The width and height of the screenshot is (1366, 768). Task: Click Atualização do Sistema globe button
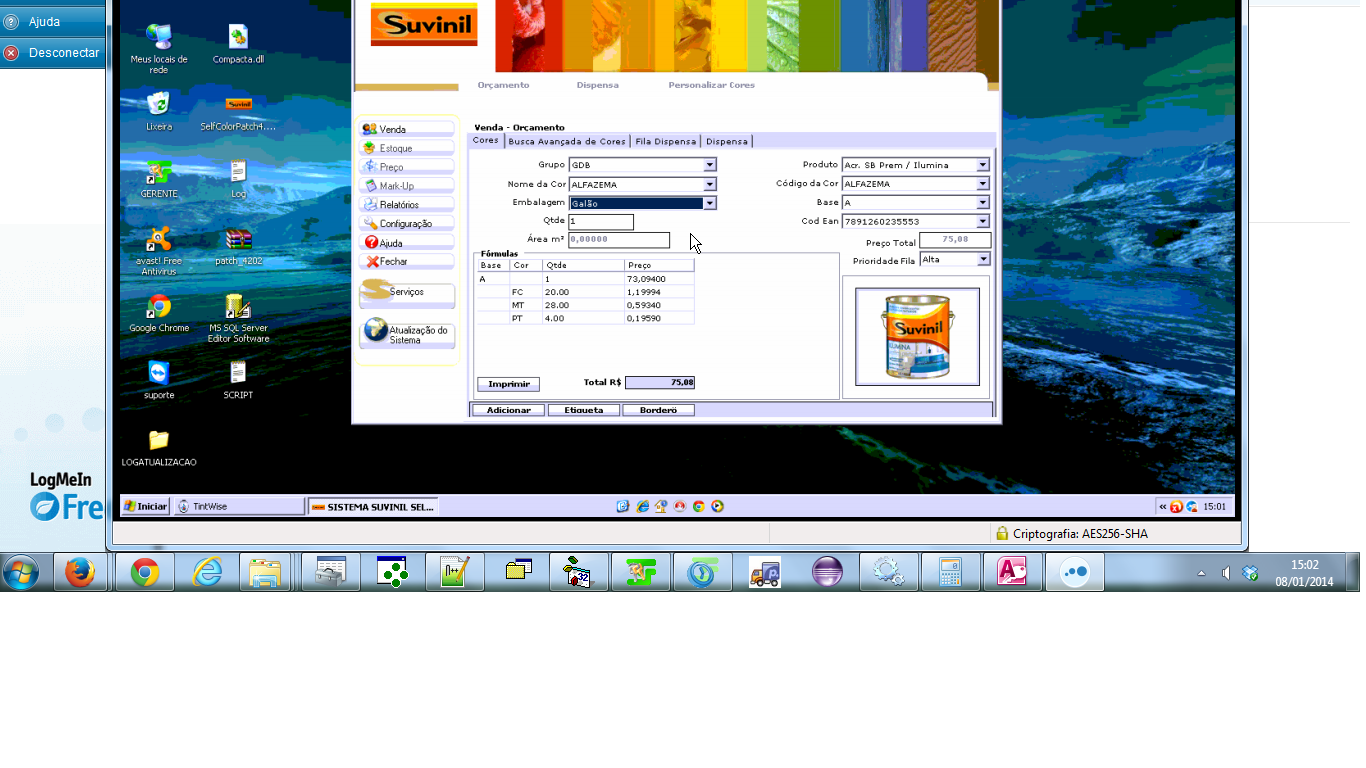click(407, 335)
